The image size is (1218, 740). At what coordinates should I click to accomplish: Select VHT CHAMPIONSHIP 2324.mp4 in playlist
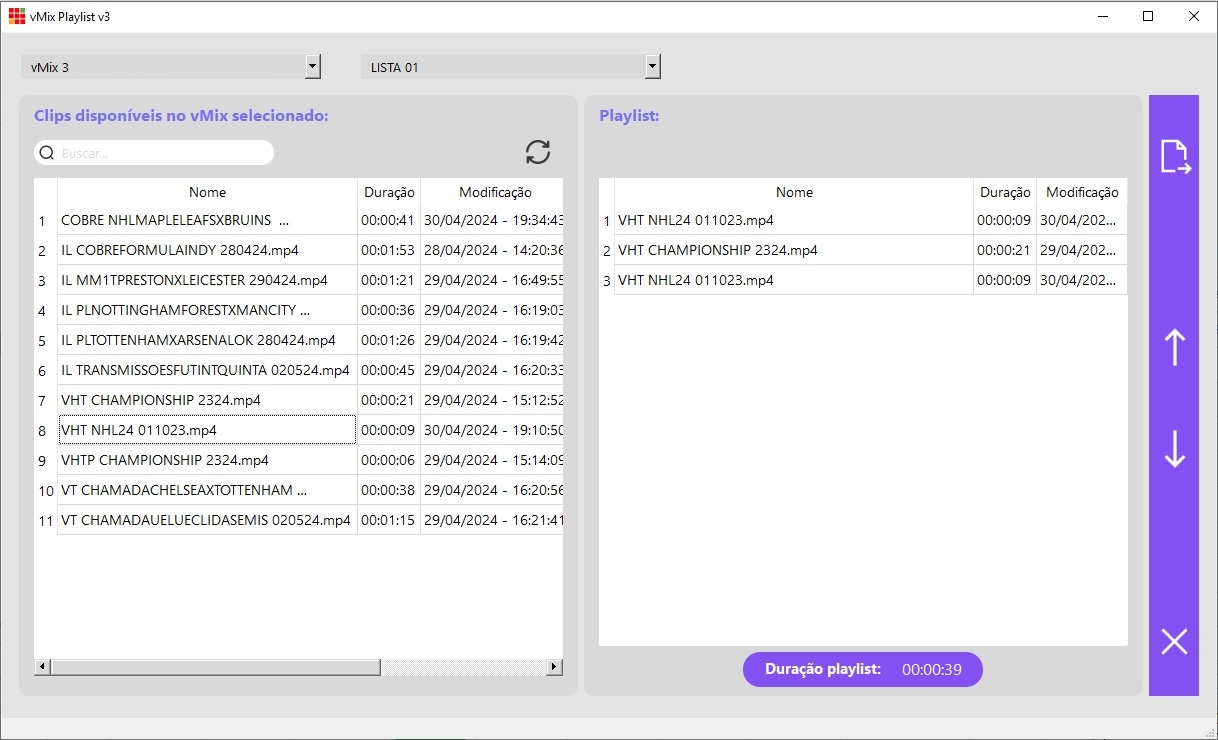[x=718, y=250]
